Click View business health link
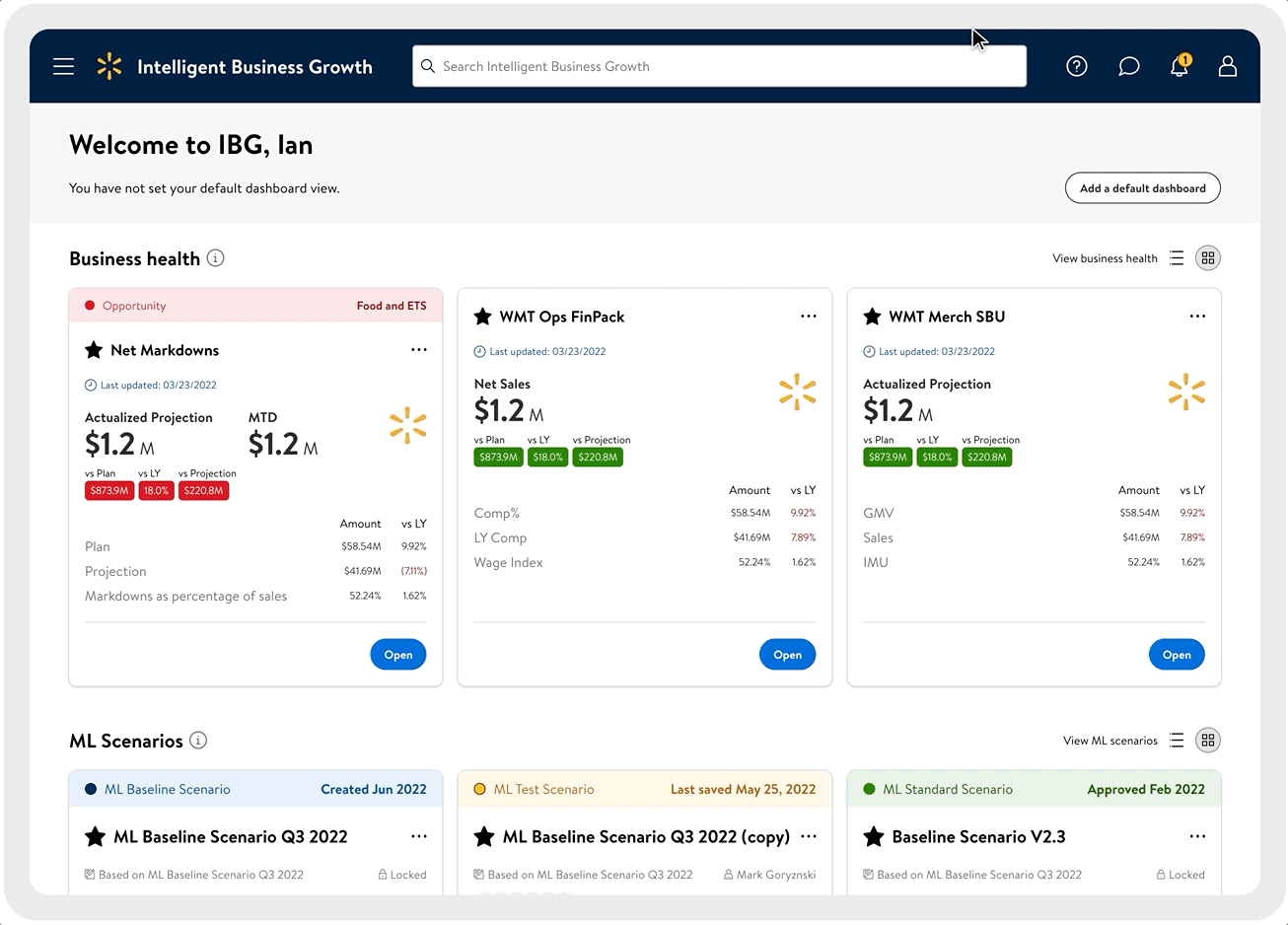Viewport: 1288px width, 925px height. point(1105,258)
